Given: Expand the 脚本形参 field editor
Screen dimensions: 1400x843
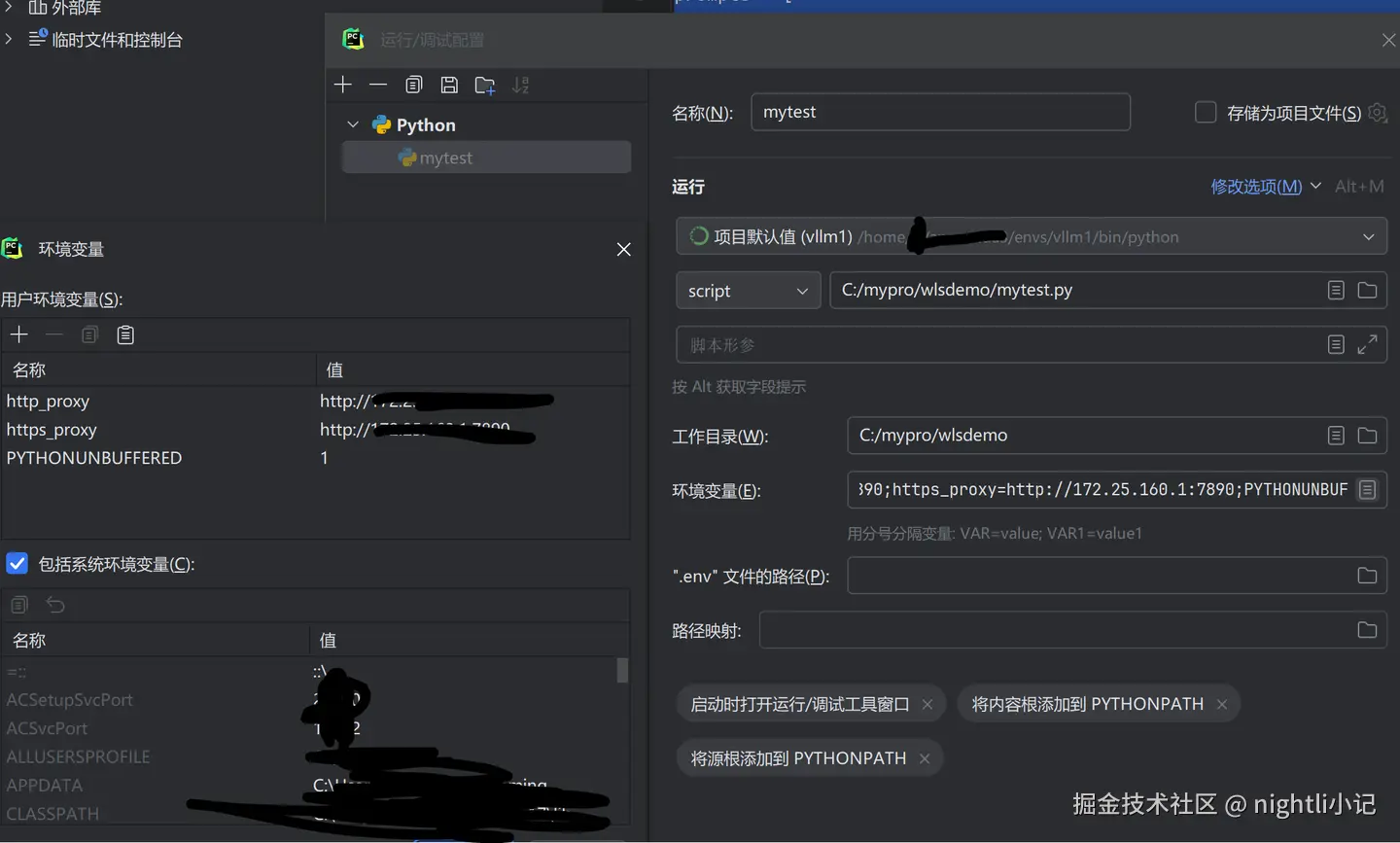Looking at the screenshot, I should coord(1368,344).
